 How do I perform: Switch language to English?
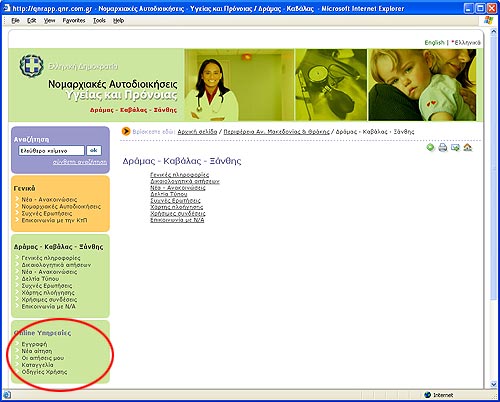434,43
